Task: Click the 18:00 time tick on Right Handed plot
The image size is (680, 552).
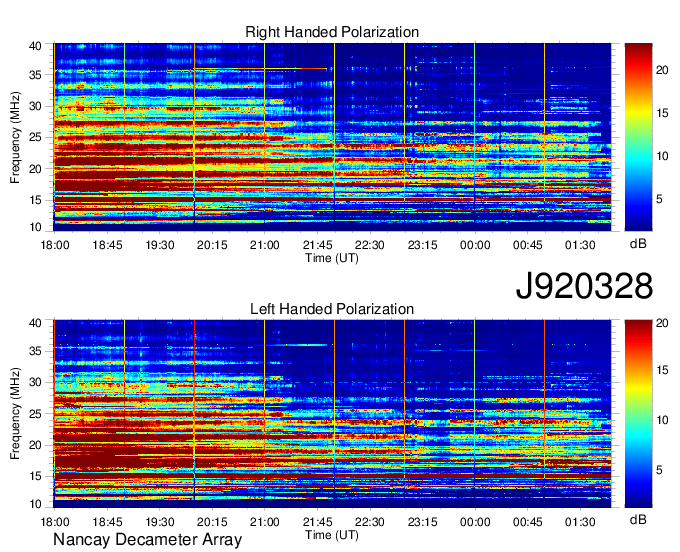Action: 55,245
